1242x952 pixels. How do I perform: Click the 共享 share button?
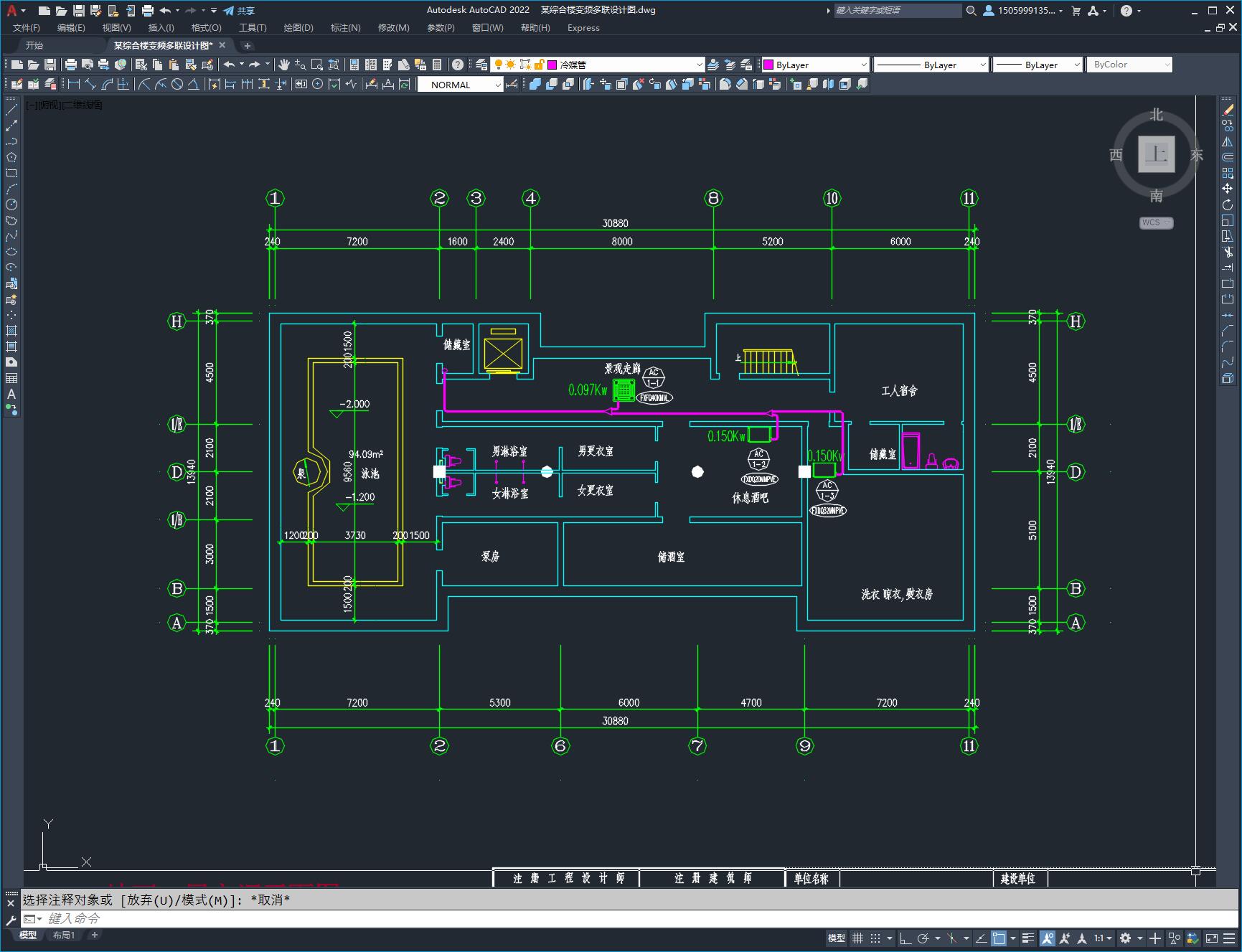239,11
